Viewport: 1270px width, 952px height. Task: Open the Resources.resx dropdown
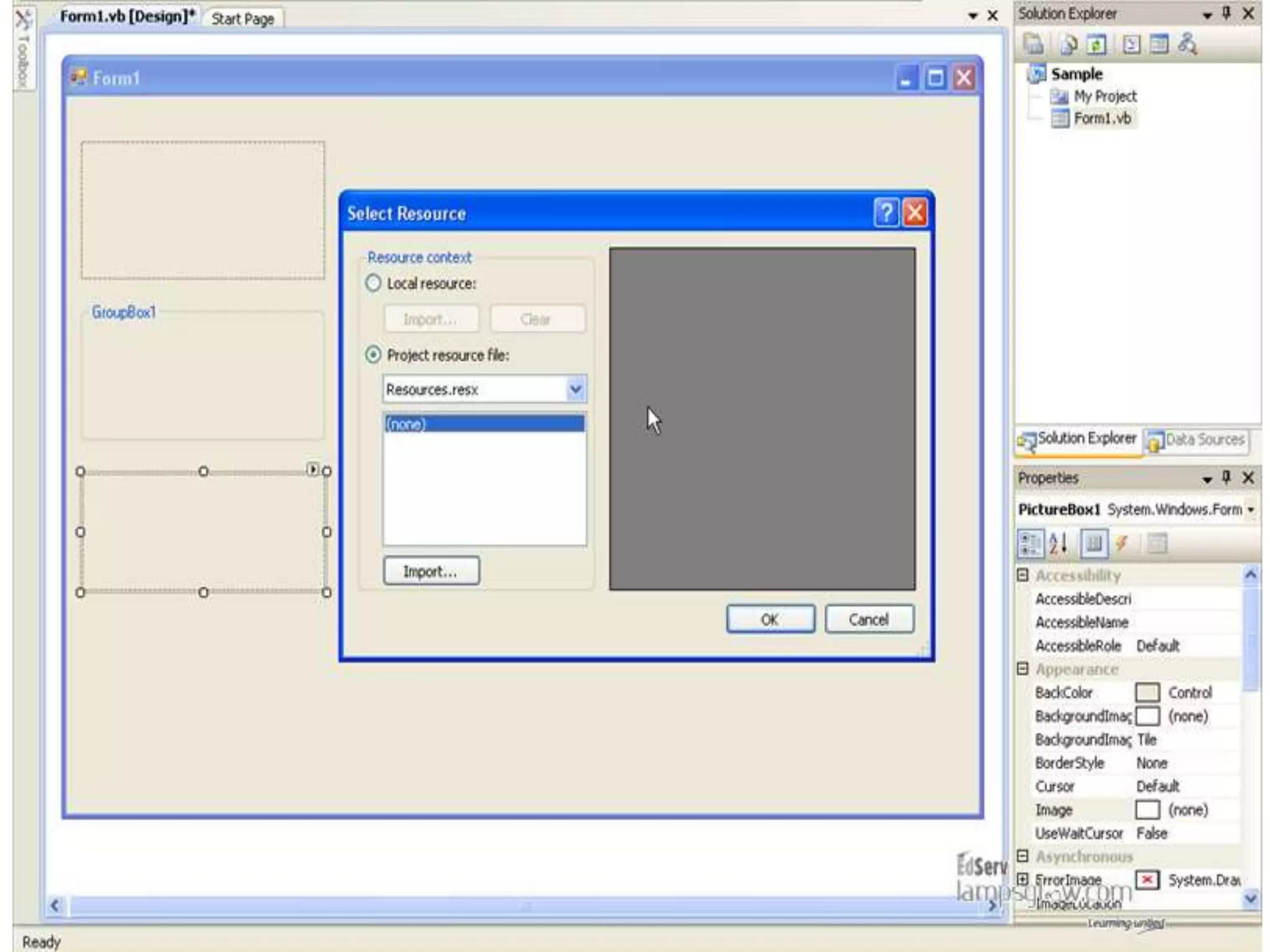click(575, 389)
